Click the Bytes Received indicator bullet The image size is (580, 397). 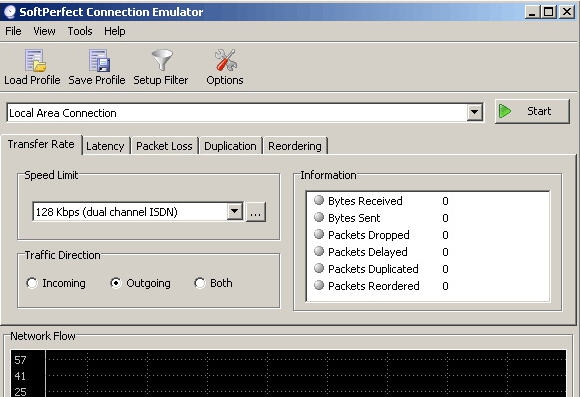pyautogui.click(x=319, y=200)
